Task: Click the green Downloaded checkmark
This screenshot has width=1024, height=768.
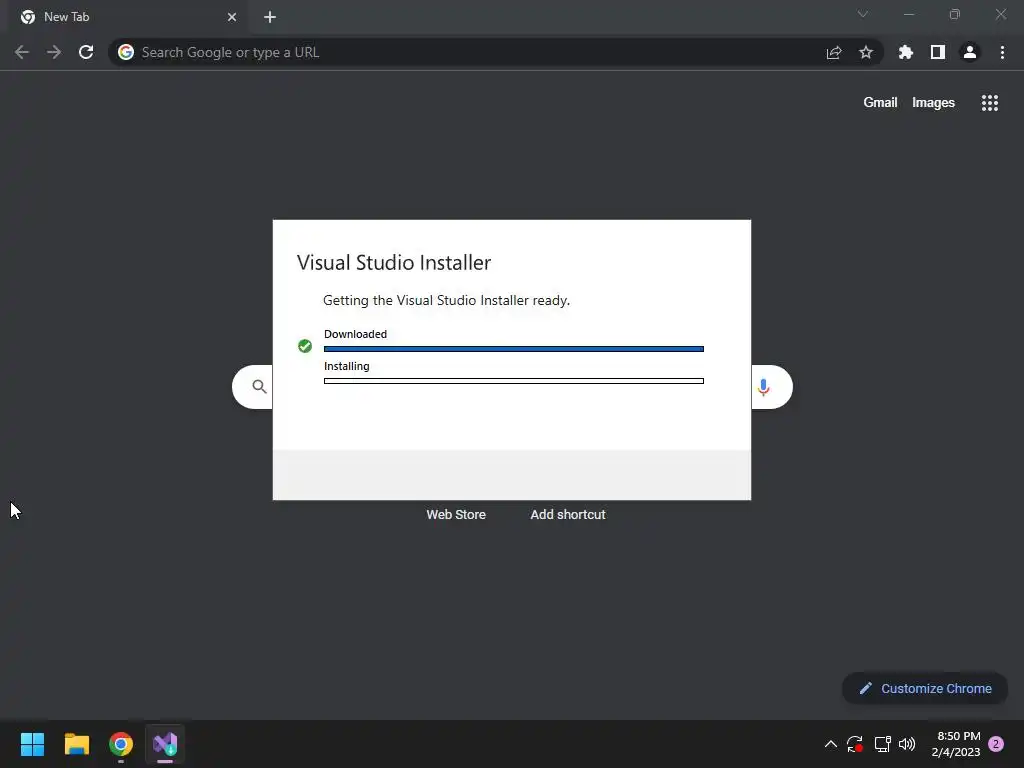Action: click(305, 346)
